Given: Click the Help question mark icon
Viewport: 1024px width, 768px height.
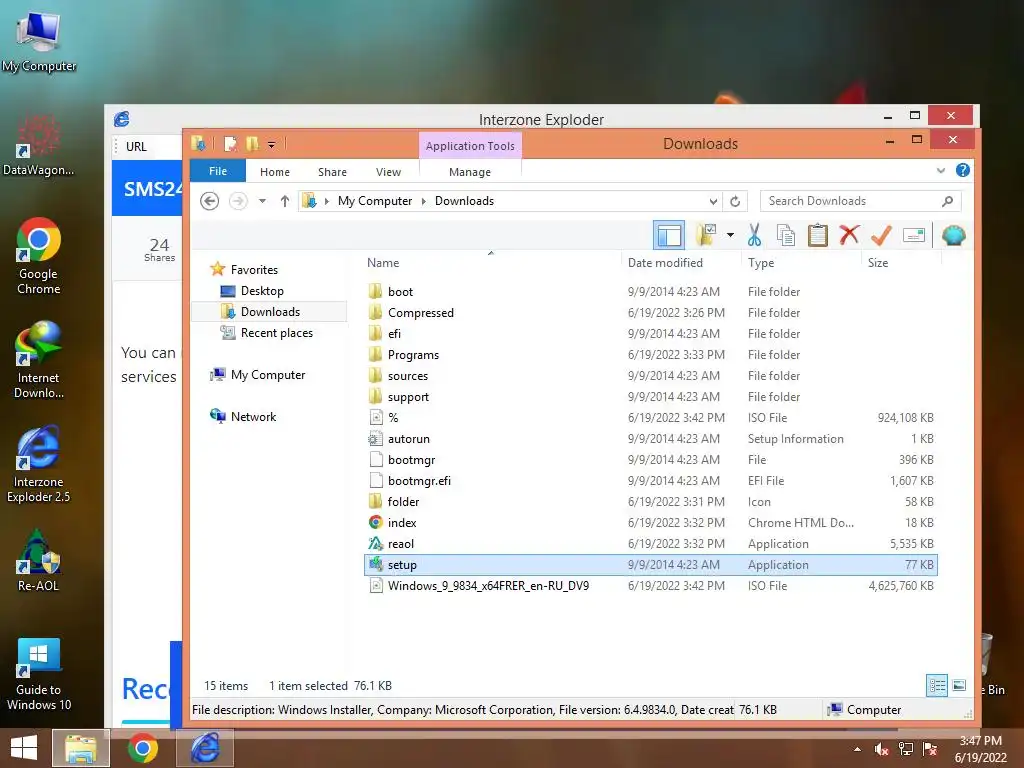Looking at the screenshot, I should coord(963,170).
